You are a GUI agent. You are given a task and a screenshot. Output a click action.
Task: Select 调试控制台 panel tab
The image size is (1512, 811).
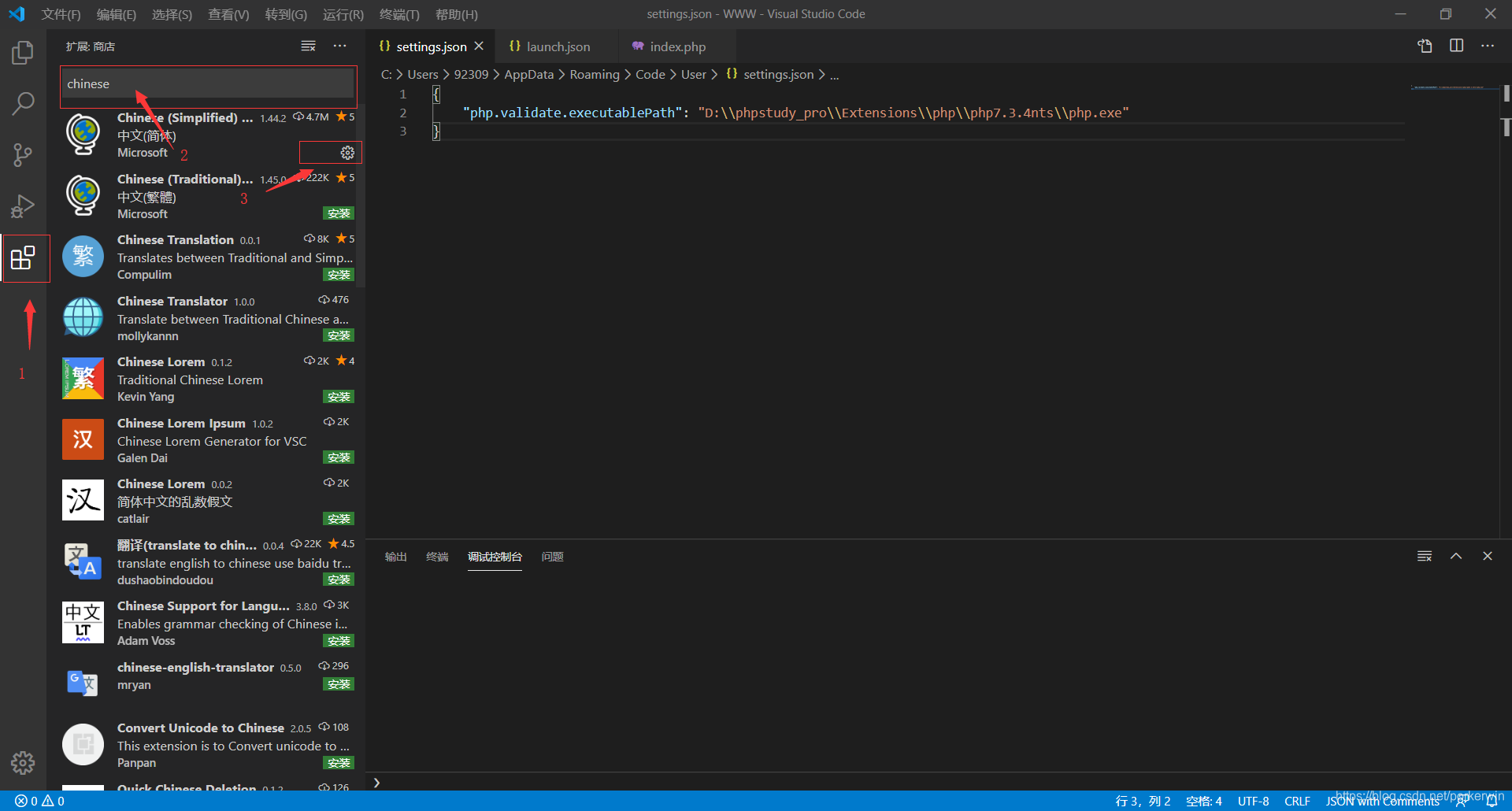pos(495,557)
